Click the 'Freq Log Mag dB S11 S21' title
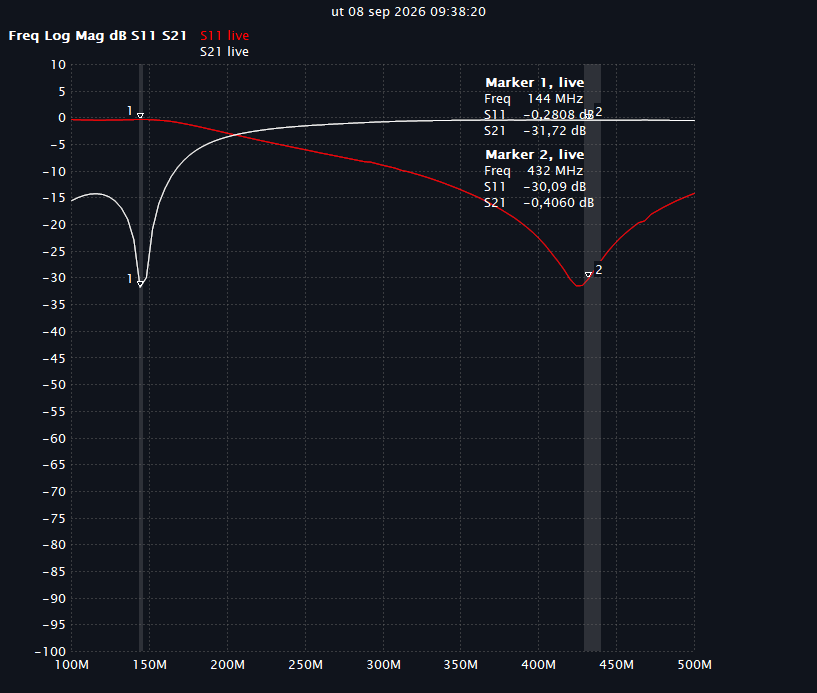Image resolution: width=817 pixels, height=693 pixels. tap(97, 35)
